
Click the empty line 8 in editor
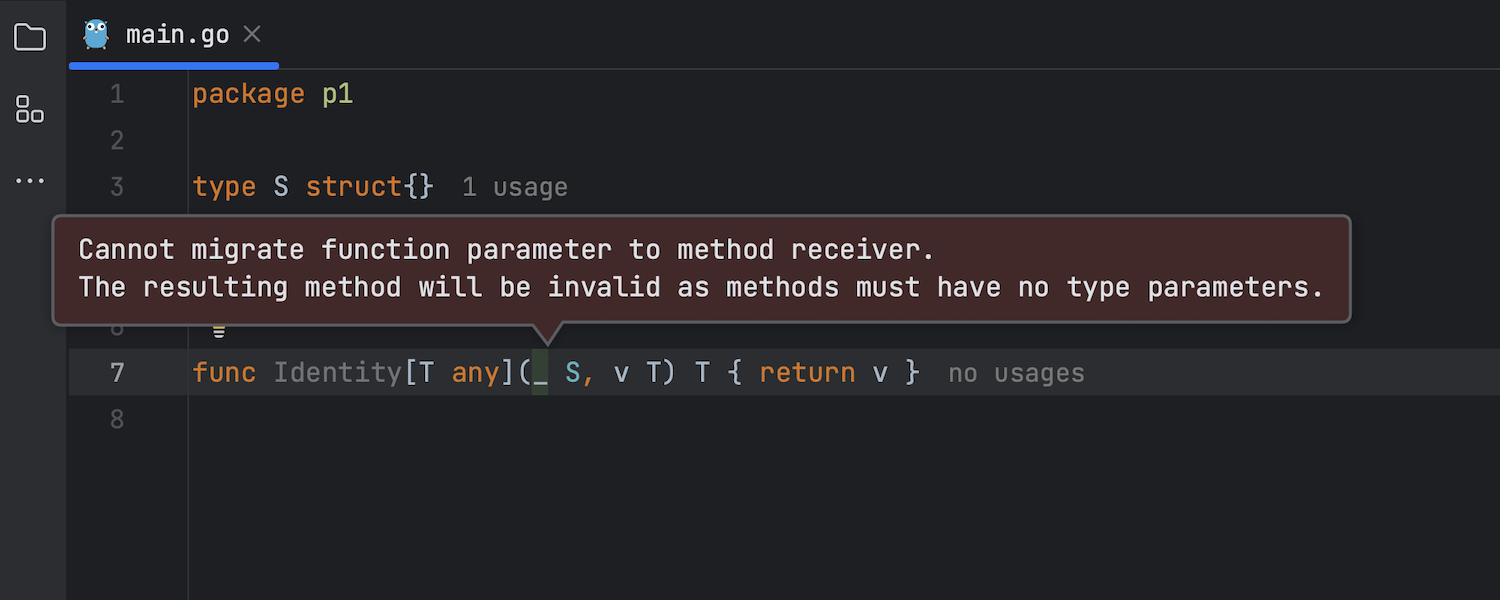(x=780, y=419)
